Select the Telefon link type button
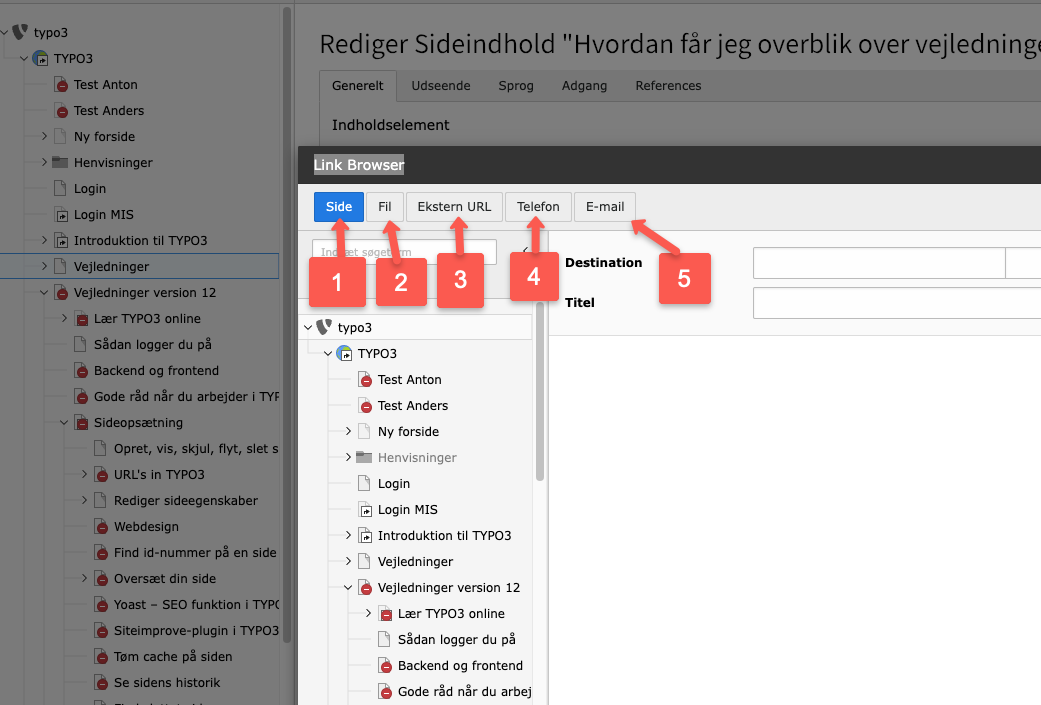Image resolution: width=1041 pixels, height=705 pixels. (x=538, y=207)
